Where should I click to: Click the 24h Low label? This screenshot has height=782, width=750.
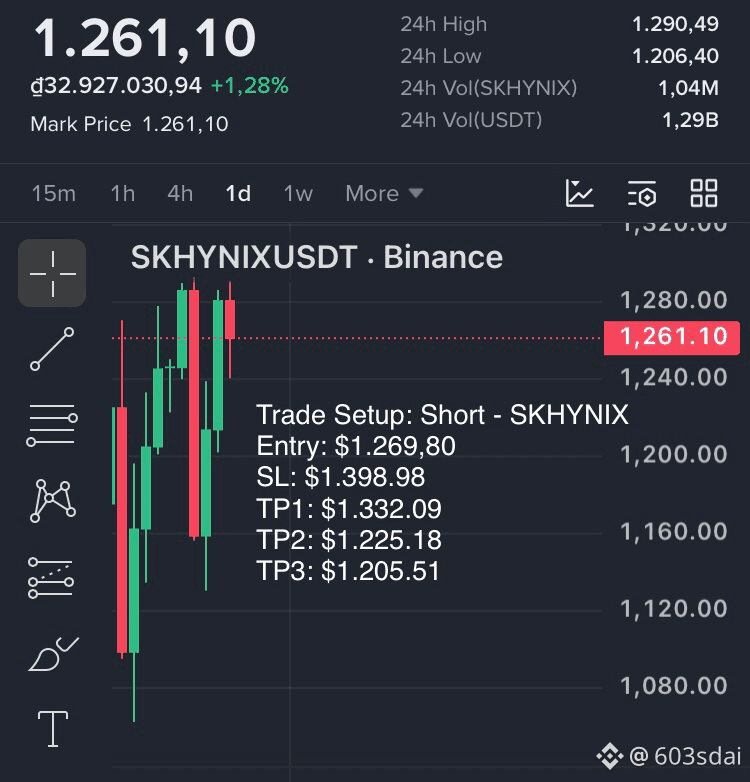[441, 56]
